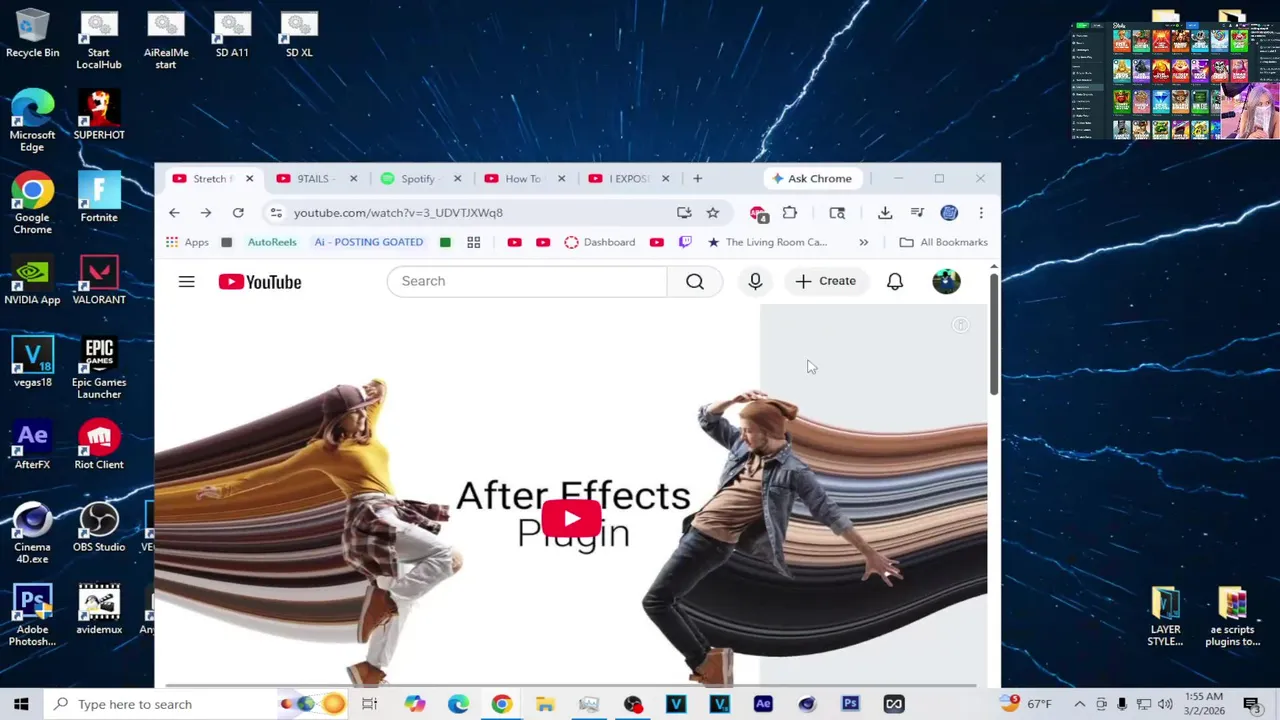Open the media controls icon in Chrome toolbar
This screenshot has height=720, width=1280.
(917, 212)
